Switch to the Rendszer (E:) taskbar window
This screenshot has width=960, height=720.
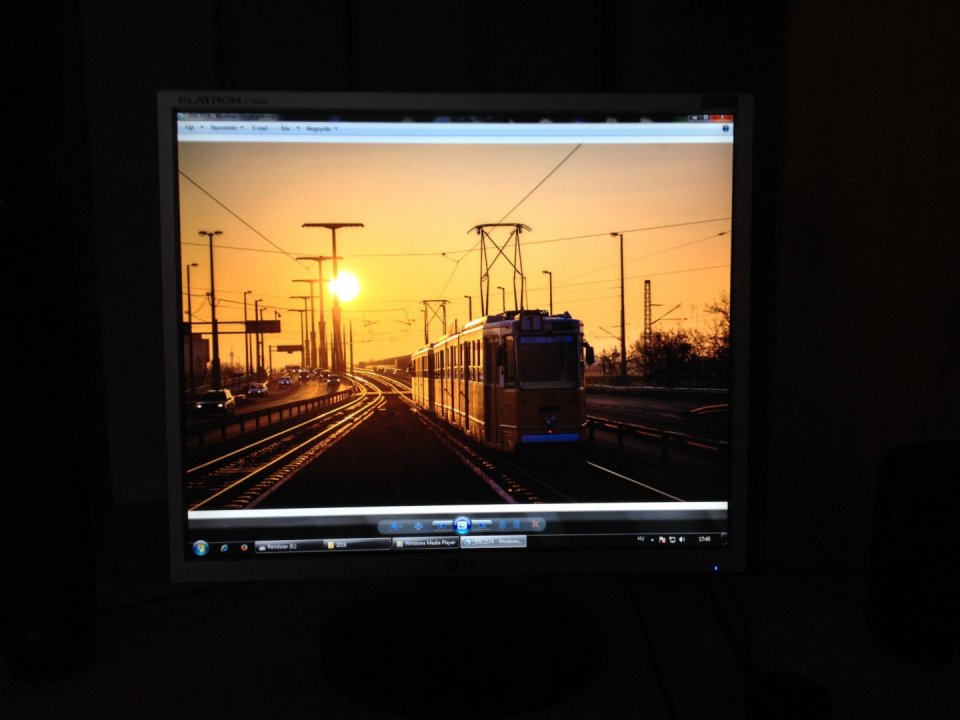pos(288,546)
